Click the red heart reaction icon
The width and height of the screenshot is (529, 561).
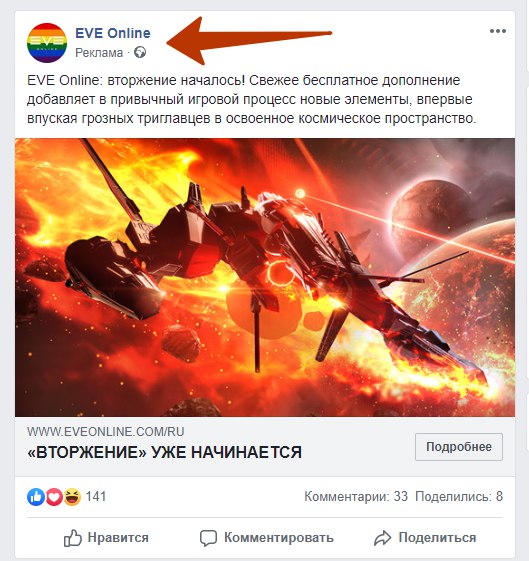54,497
